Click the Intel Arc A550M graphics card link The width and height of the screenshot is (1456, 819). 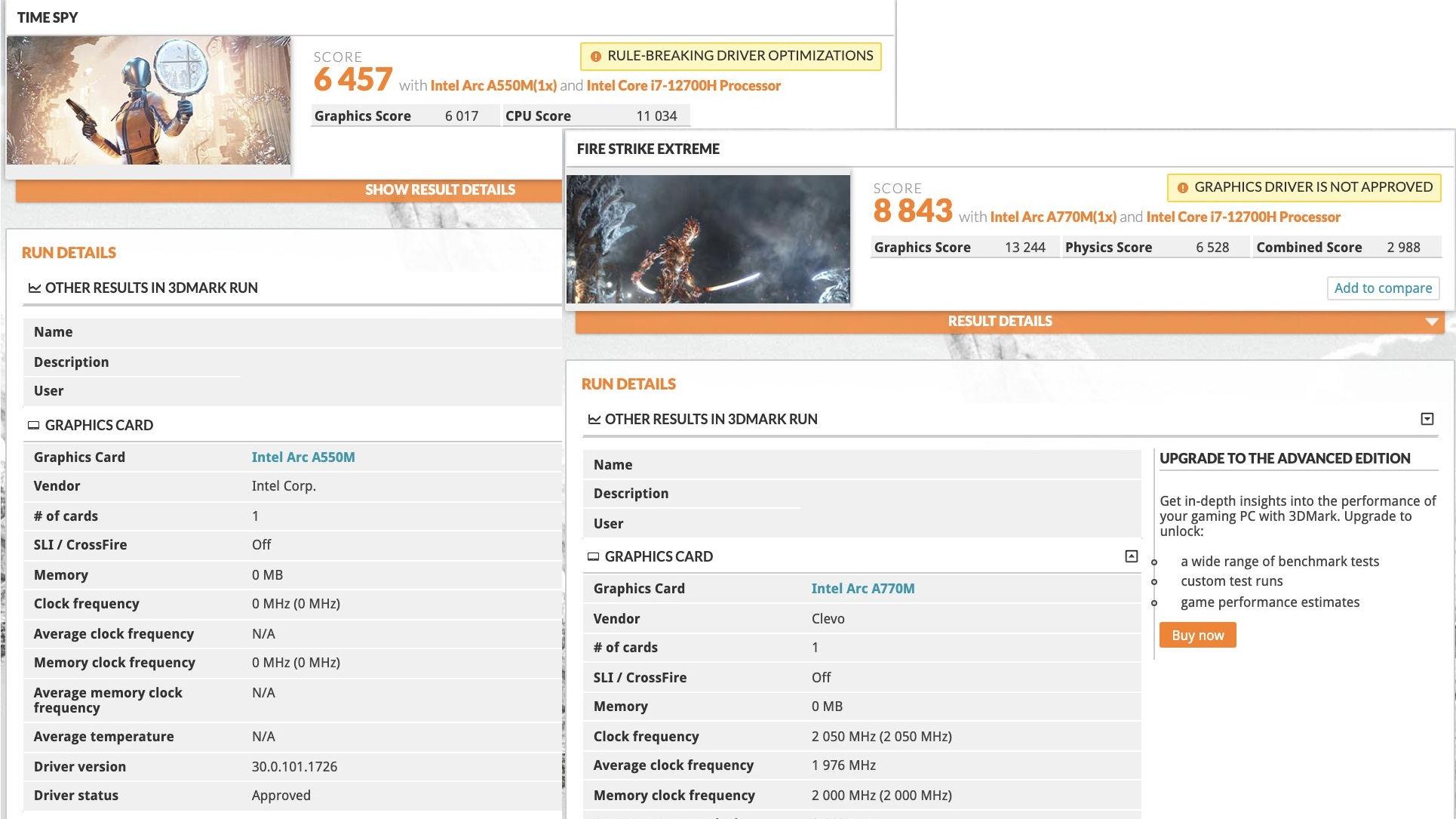[x=303, y=457]
